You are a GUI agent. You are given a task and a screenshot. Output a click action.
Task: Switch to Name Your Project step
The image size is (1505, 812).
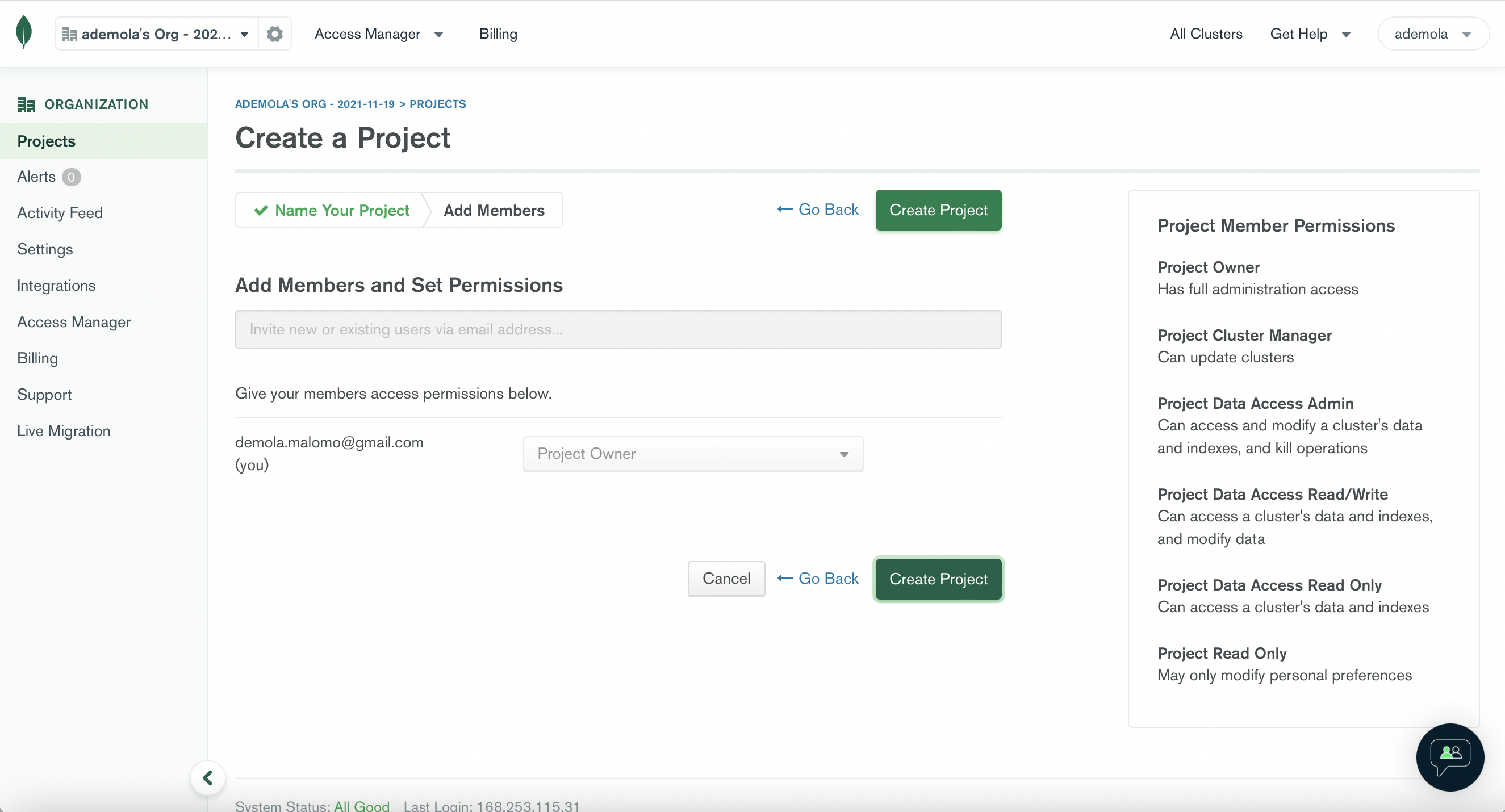(330, 210)
